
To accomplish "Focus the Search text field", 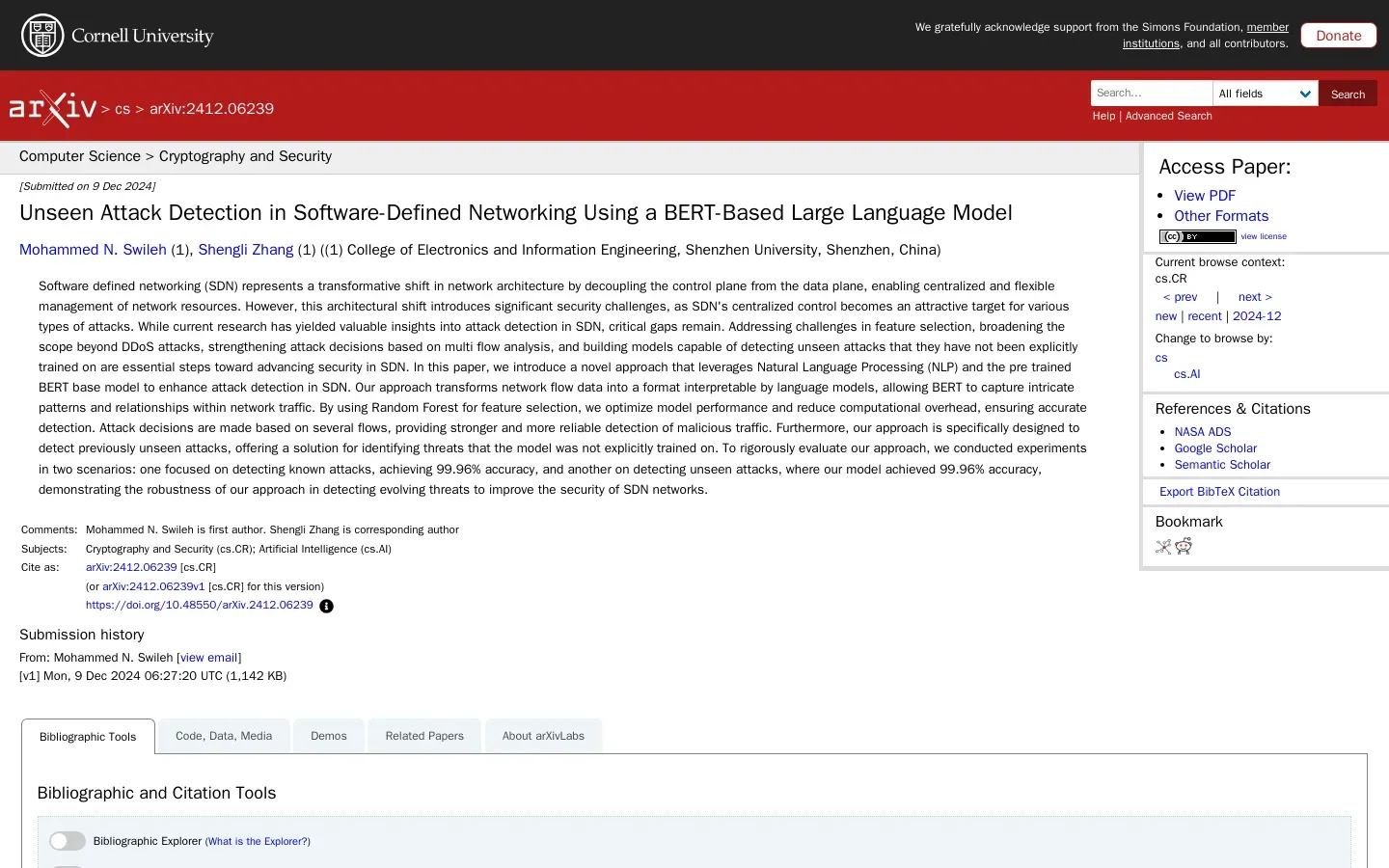I will coord(1151,94).
